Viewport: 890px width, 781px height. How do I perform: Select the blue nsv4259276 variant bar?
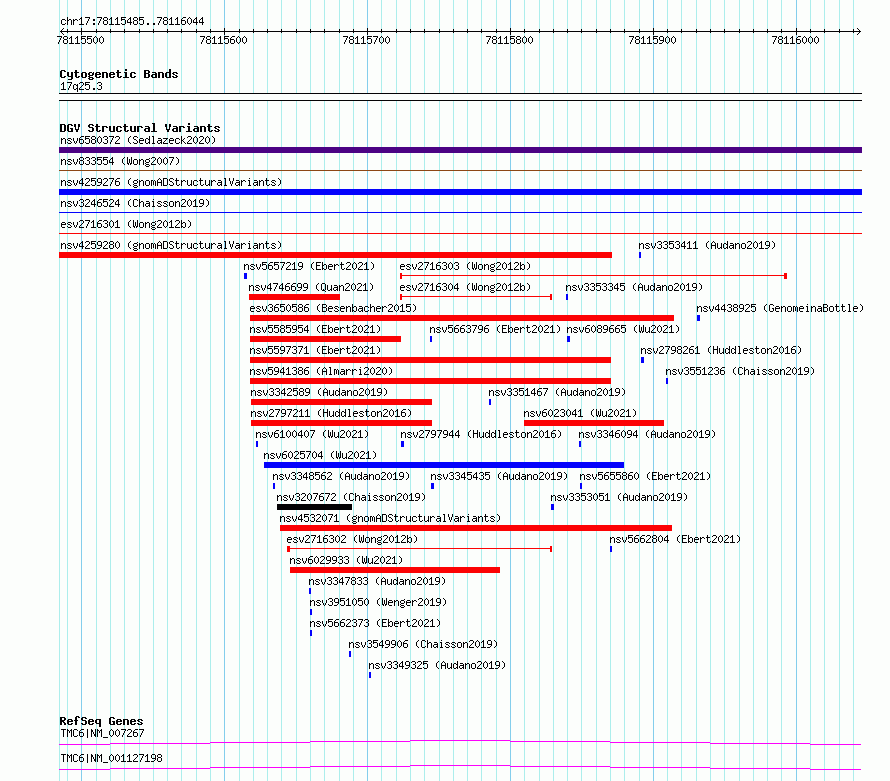tap(460, 192)
